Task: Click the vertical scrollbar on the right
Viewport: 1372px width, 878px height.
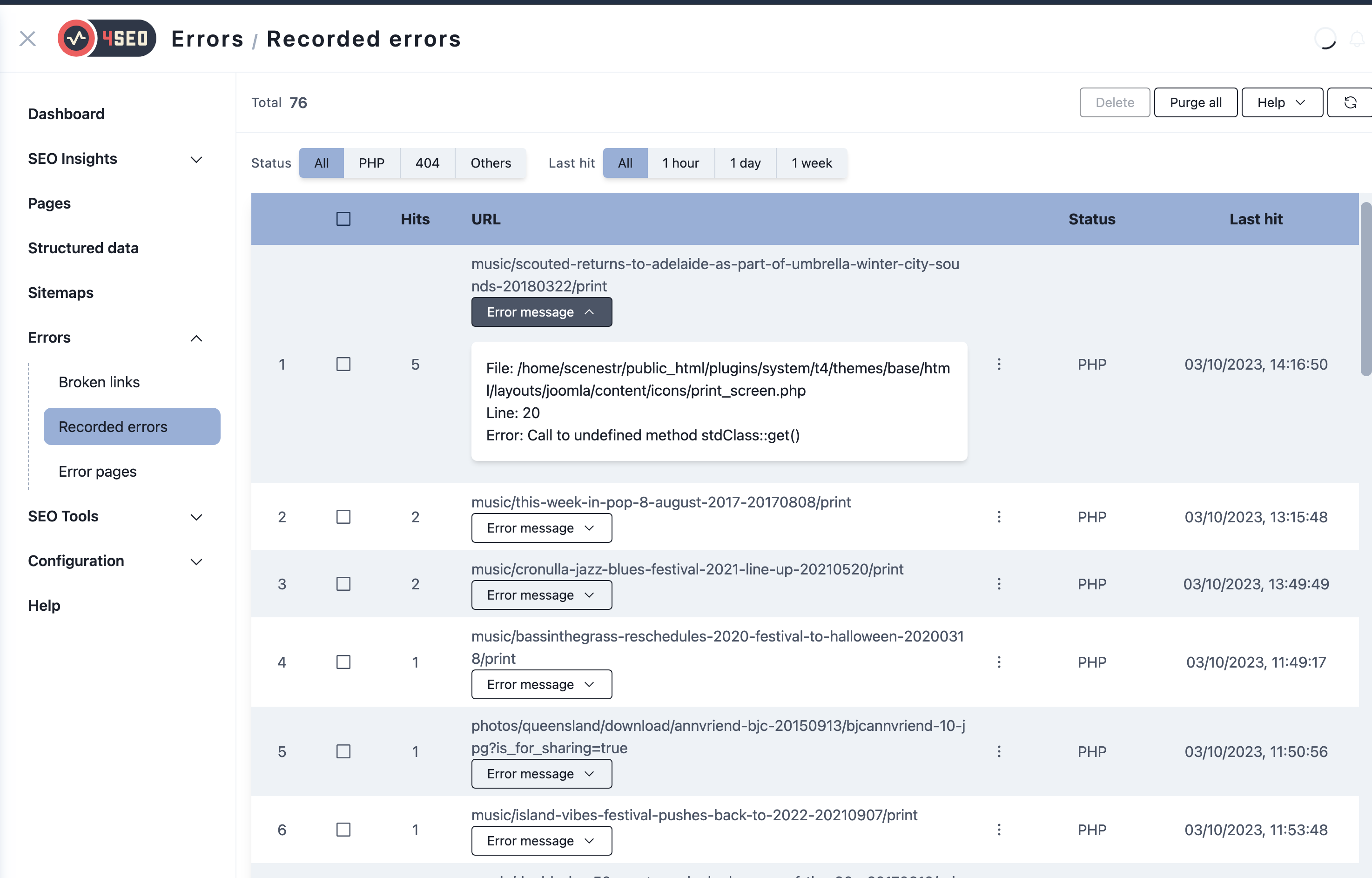Action: pos(1366,289)
